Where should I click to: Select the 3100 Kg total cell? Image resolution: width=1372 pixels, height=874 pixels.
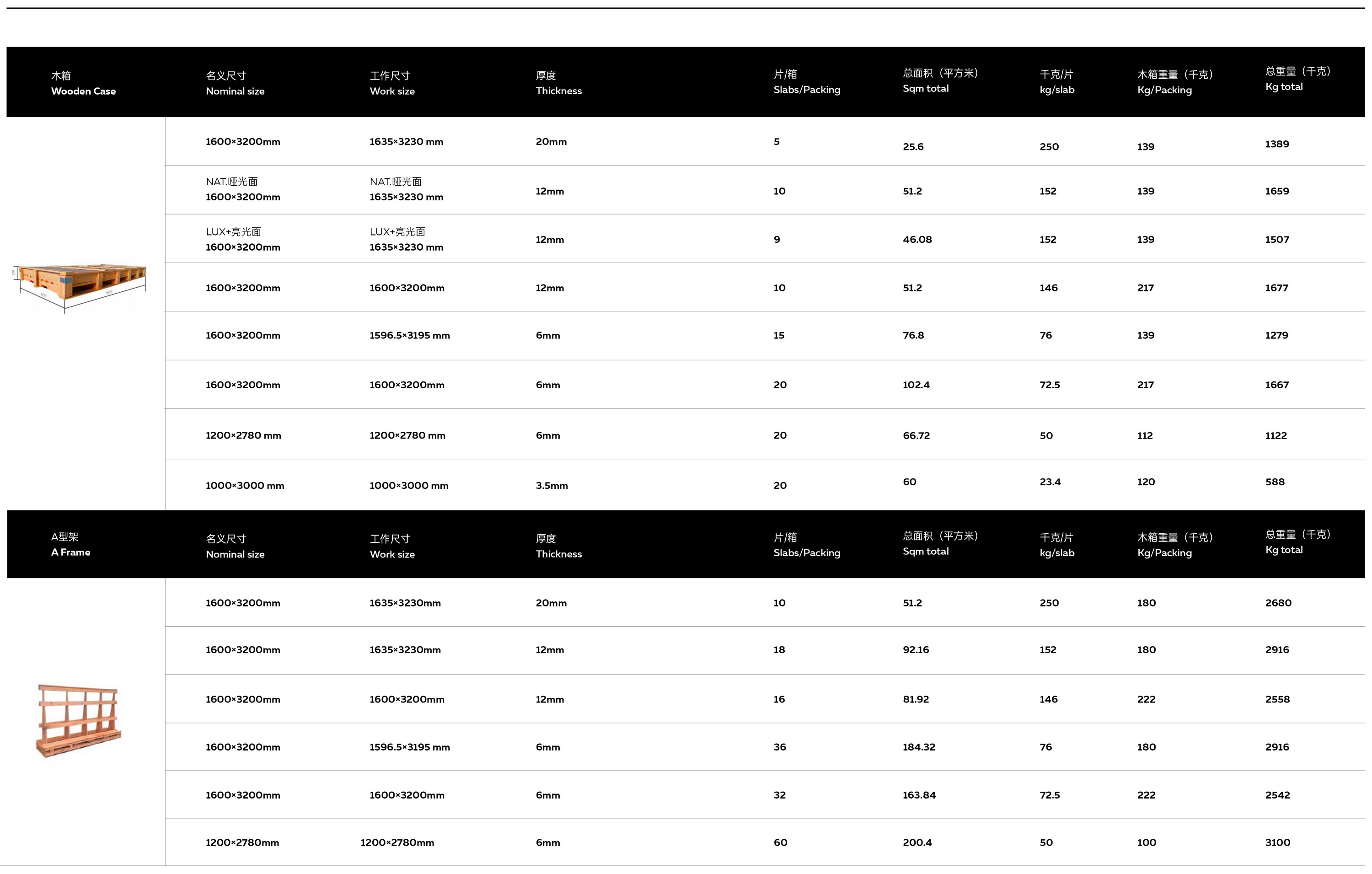[1277, 842]
